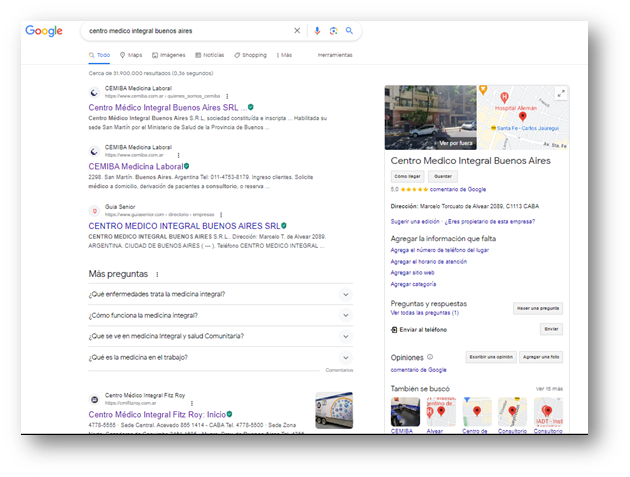Click the Cómo llegar button
This screenshot has height=477, width=630.
407,176
